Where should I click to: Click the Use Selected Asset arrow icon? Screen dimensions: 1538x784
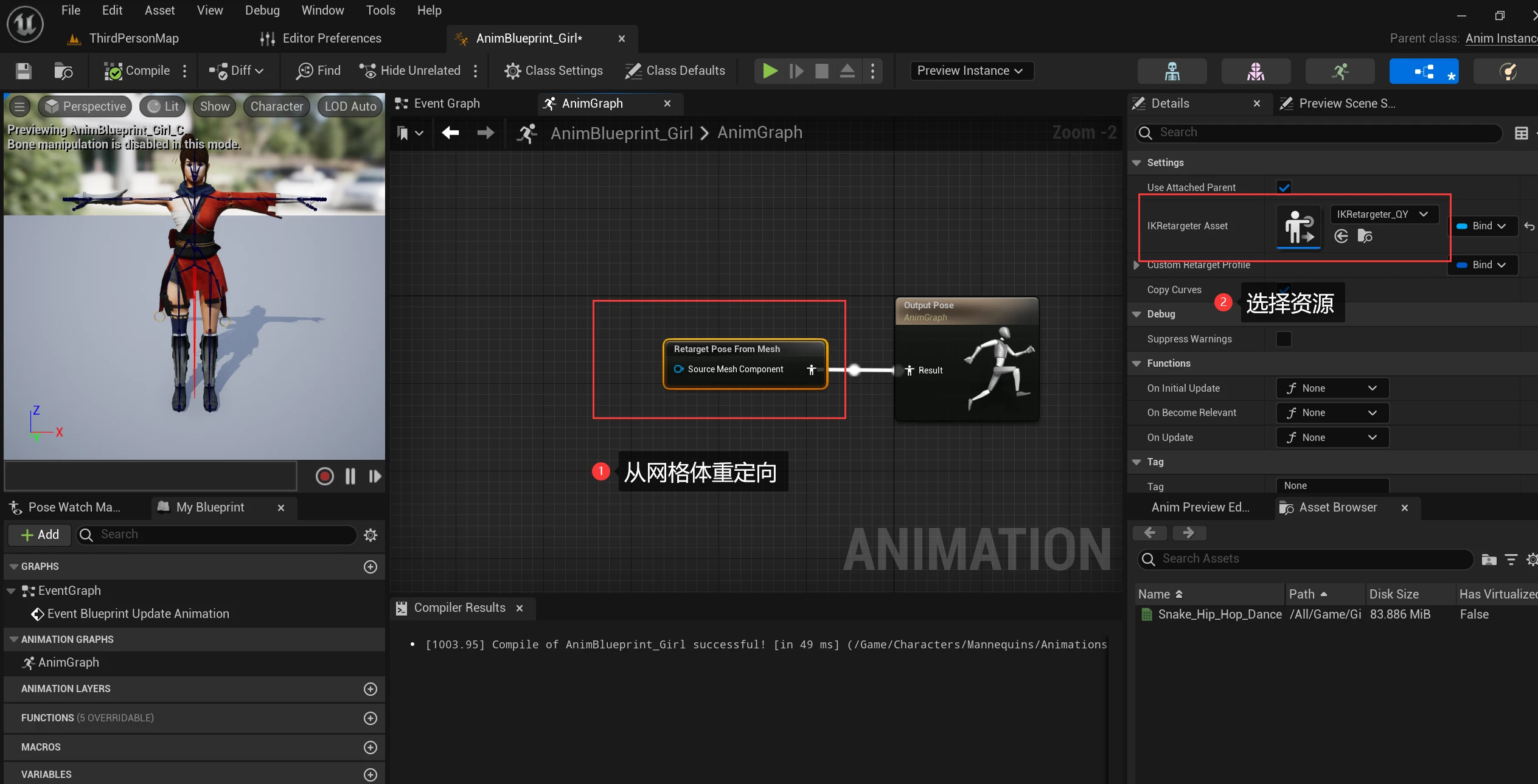click(x=1341, y=236)
